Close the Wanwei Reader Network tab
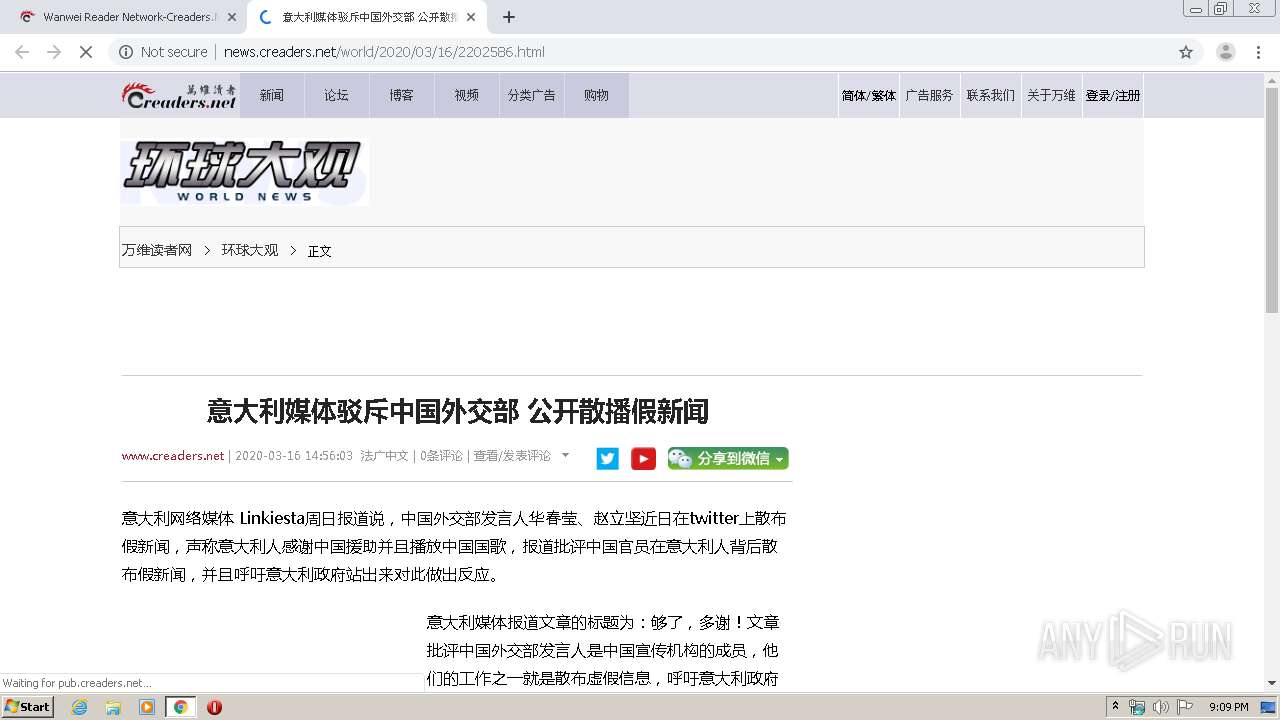 232,17
